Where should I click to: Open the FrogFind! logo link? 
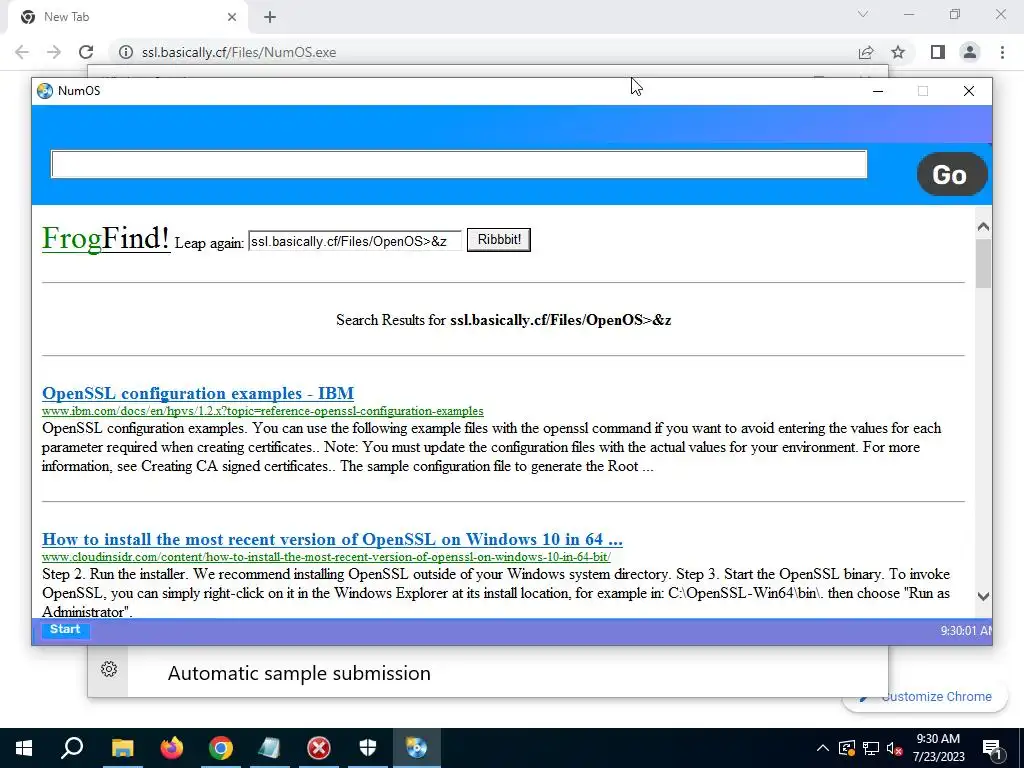(106, 238)
